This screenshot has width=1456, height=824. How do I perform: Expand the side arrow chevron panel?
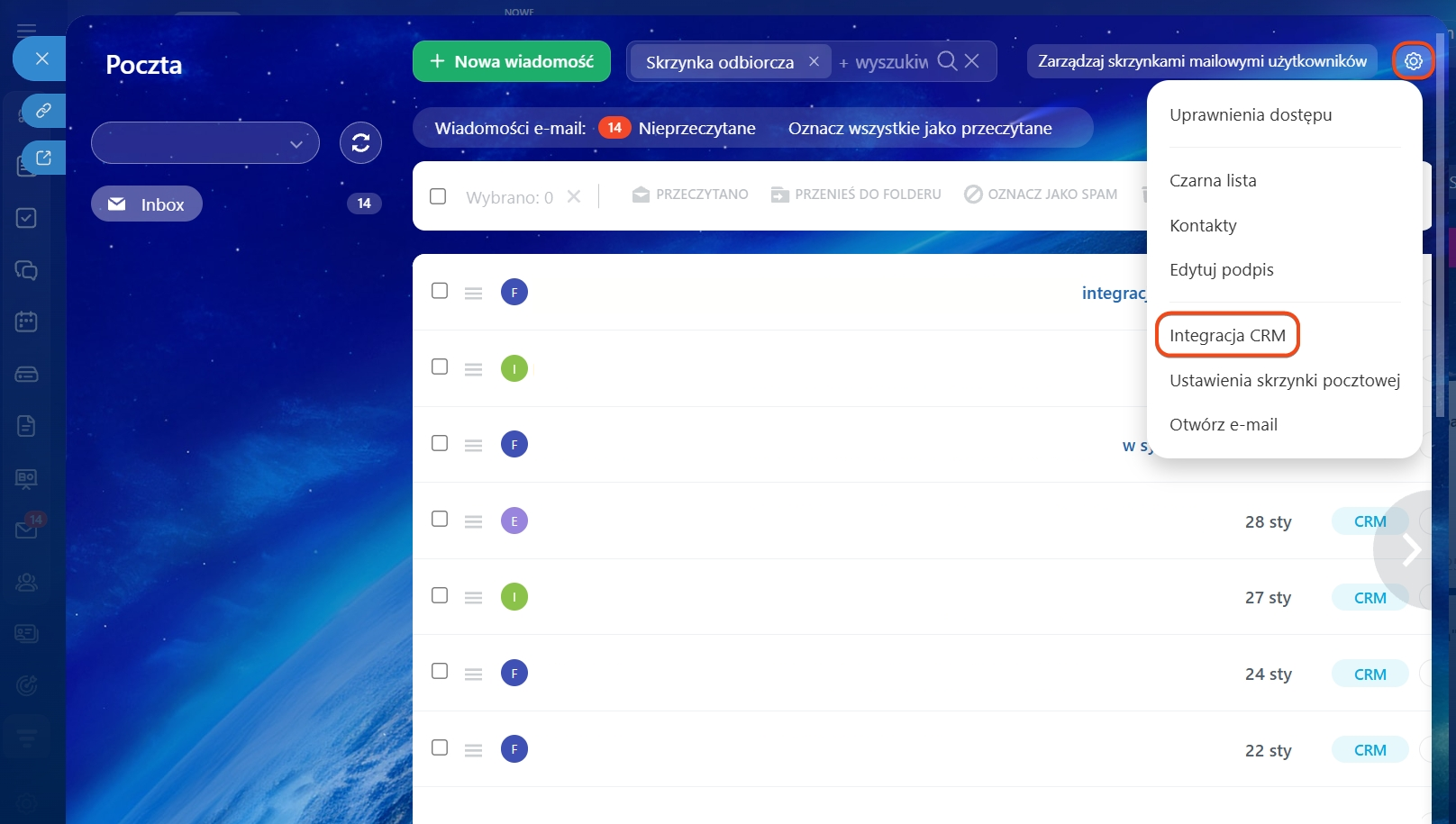click(1410, 549)
